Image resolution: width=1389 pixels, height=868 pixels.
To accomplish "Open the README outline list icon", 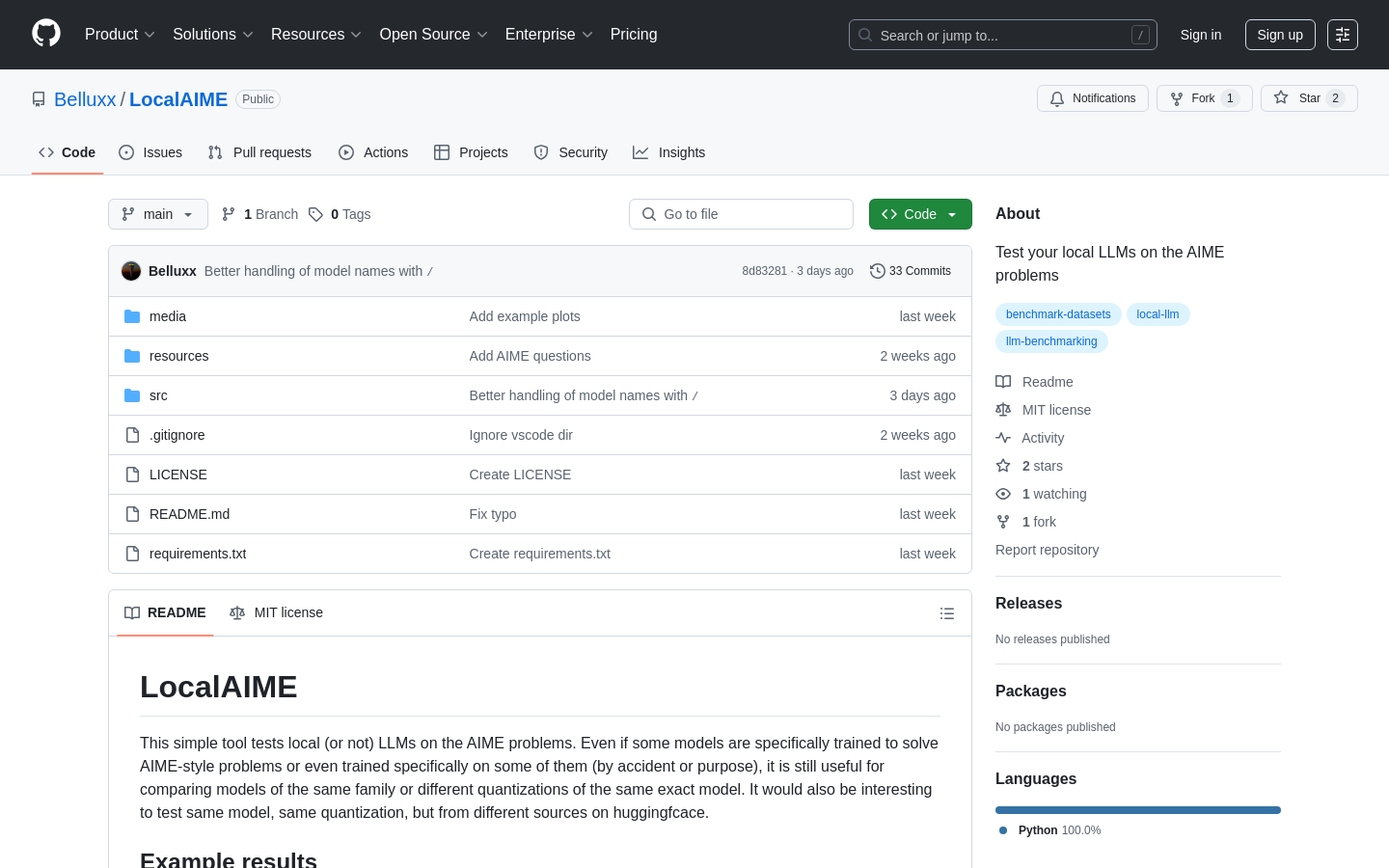I will click(x=947, y=613).
